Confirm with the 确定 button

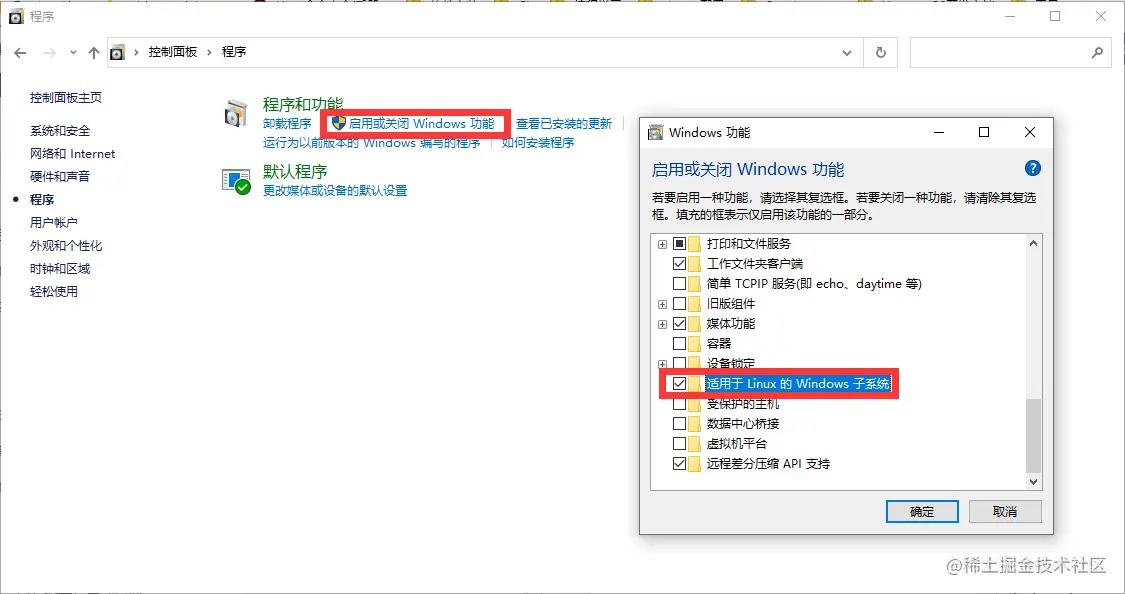[x=922, y=512]
